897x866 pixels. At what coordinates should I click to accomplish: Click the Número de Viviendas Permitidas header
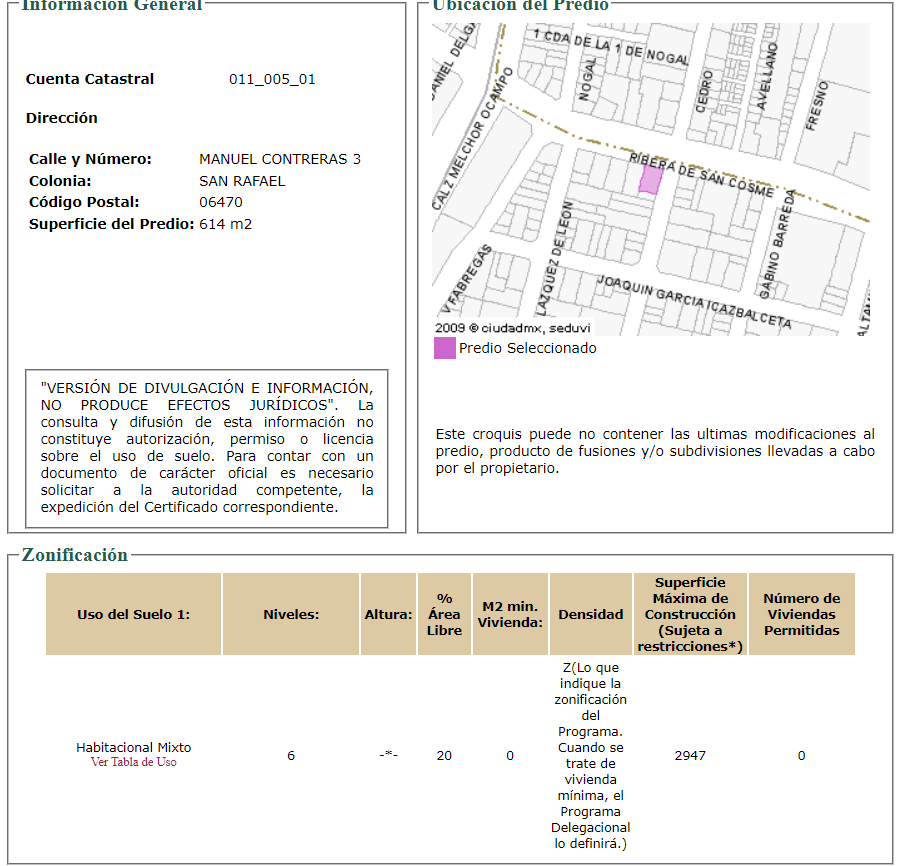(801, 614)
